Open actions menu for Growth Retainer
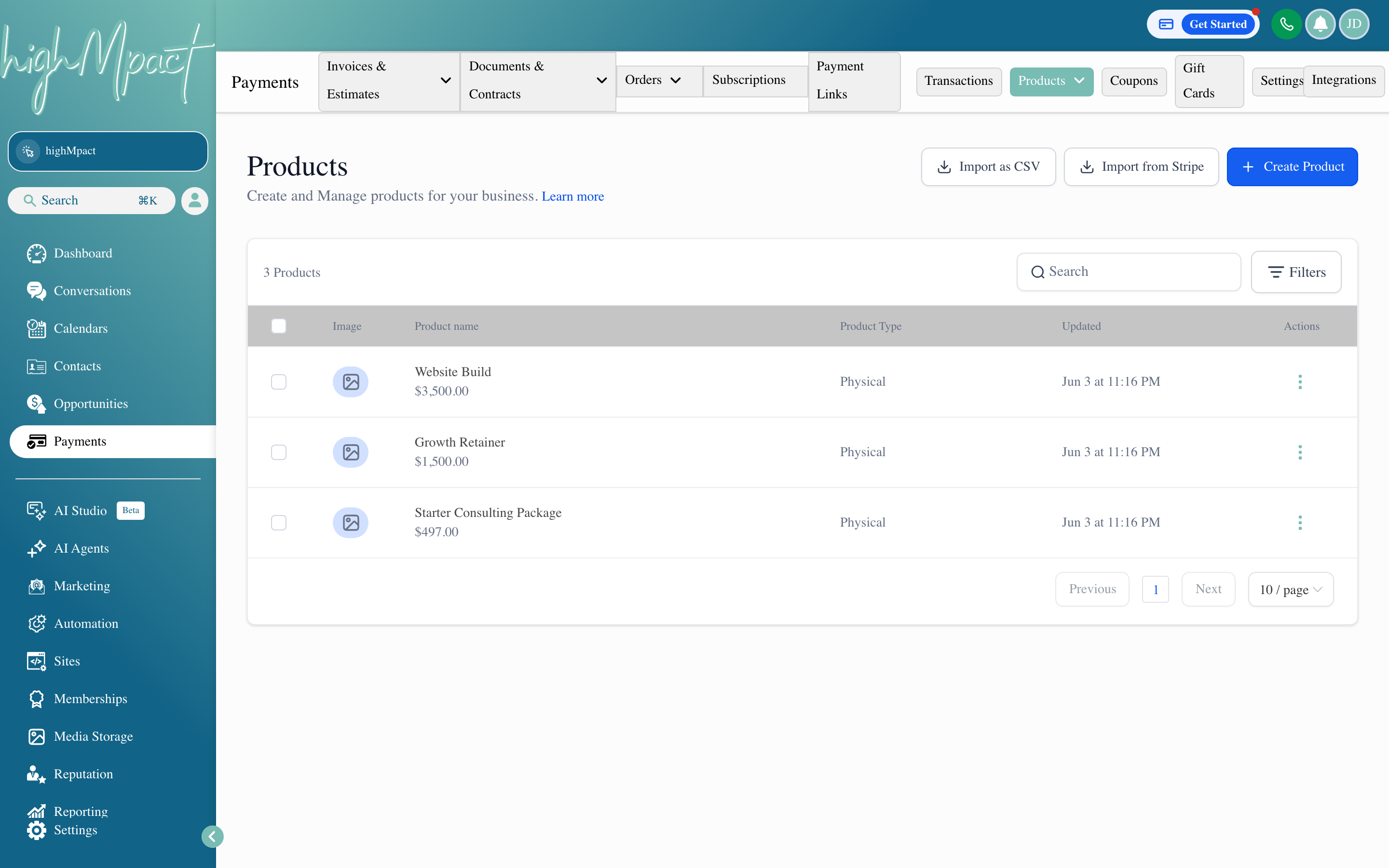This screenshot has width=1389, height=868. pos(1299,452)
